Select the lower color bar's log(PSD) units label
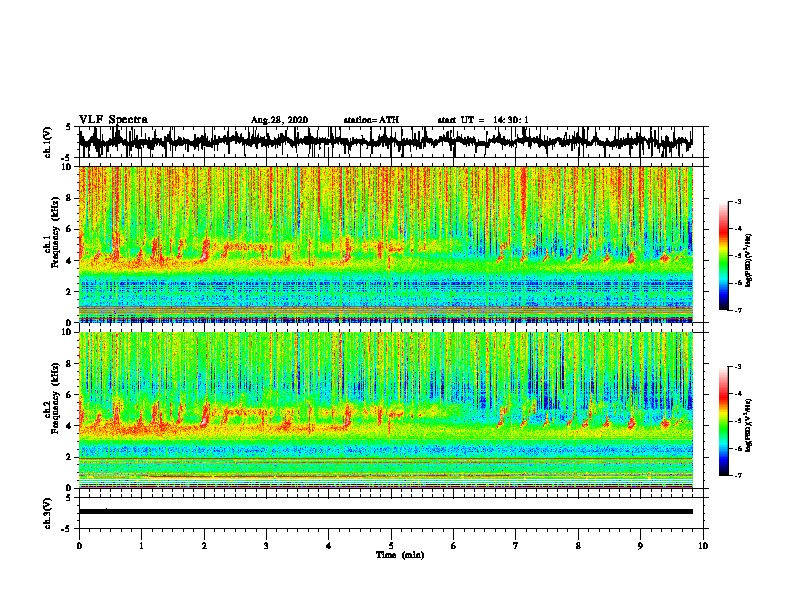Image resolution: width=792 pixels, height=612 pixels. (749, 424)
